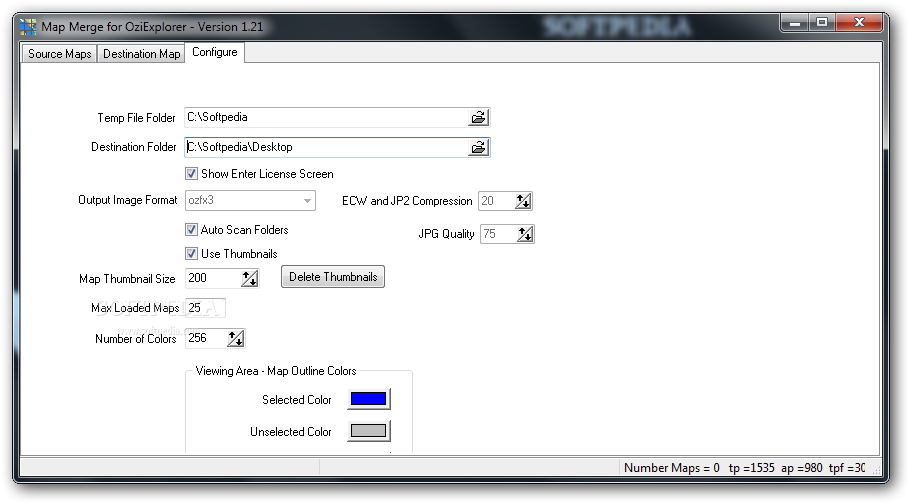This screenshot has height=504, width=910.
Task: Click ECW and JP2 Compression spinner icon
Action: click(523, 201)
